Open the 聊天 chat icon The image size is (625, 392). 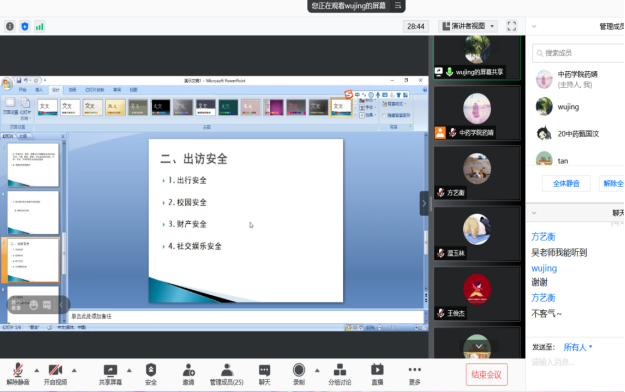click(x=264, y=374)
